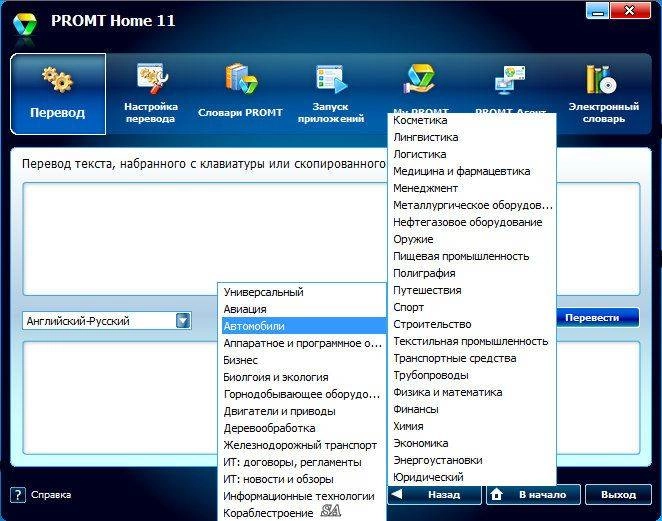The image size is (662, 521).
Task: Open Настройка перевода wrench icon
Action: 152,79
